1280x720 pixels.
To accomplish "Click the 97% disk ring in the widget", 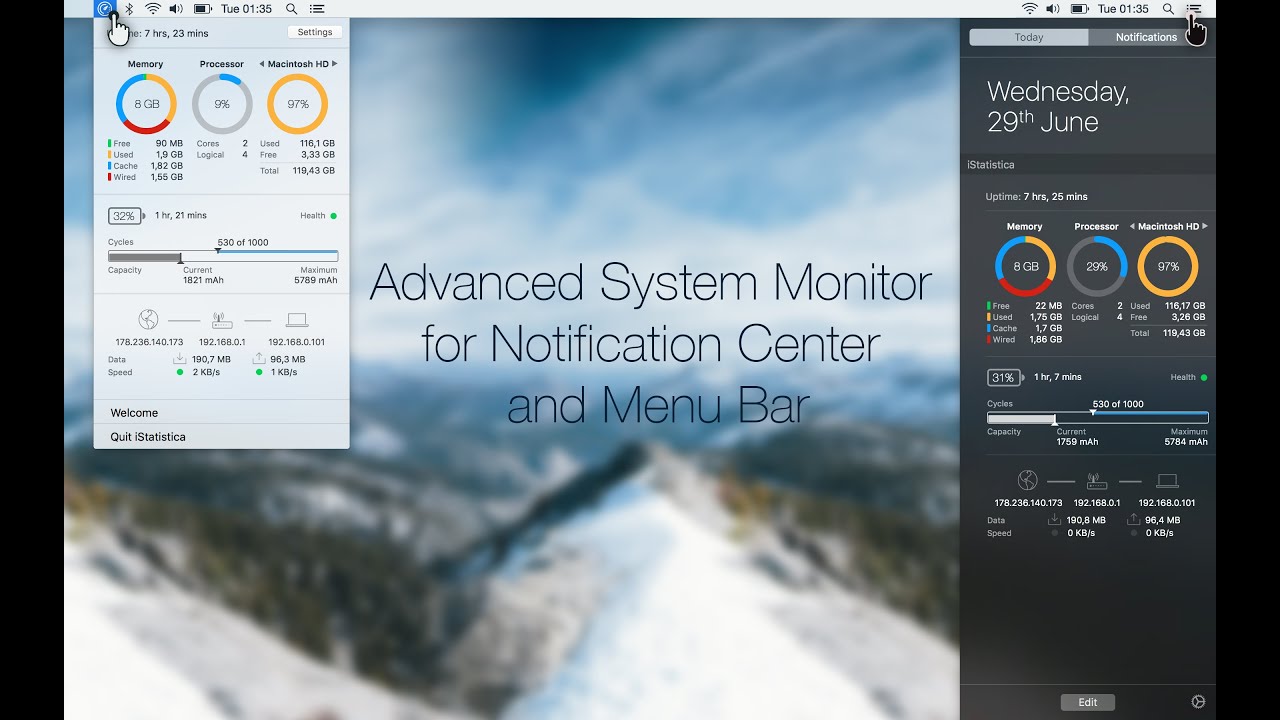I will [x=1168, y=266].
